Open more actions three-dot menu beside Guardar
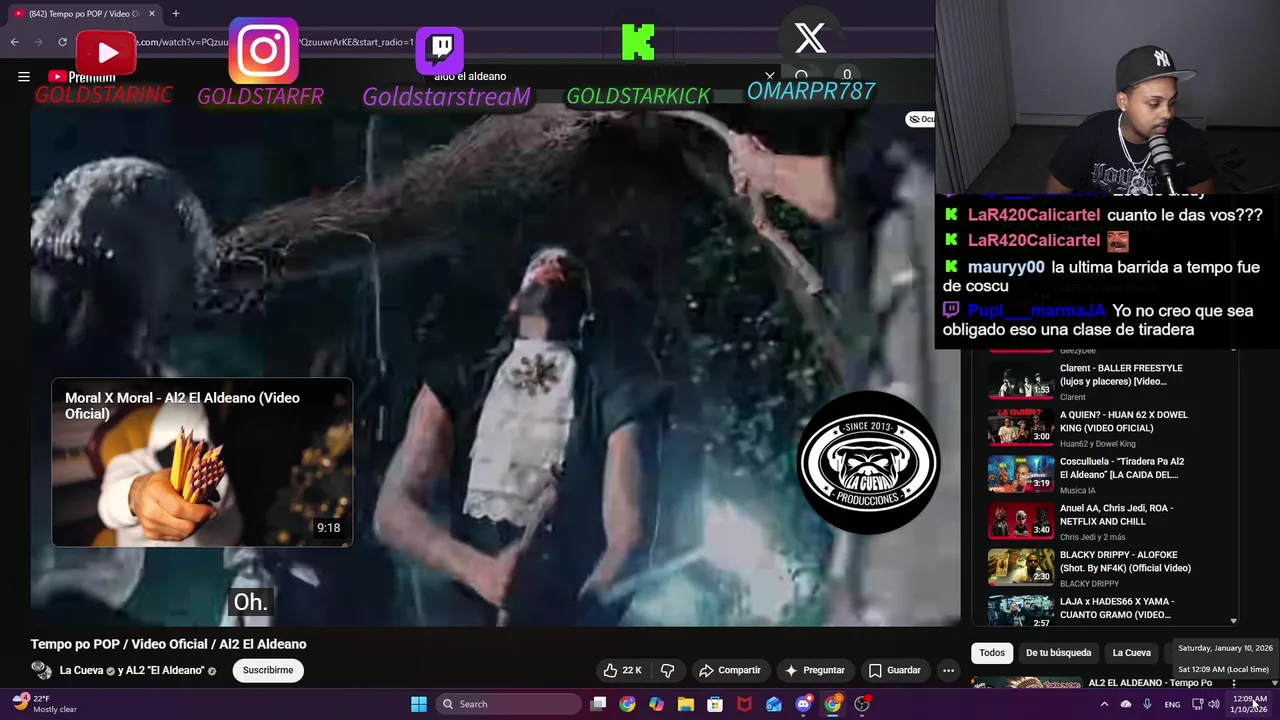This screenshot has height=720, width=1280. point(948,670)
